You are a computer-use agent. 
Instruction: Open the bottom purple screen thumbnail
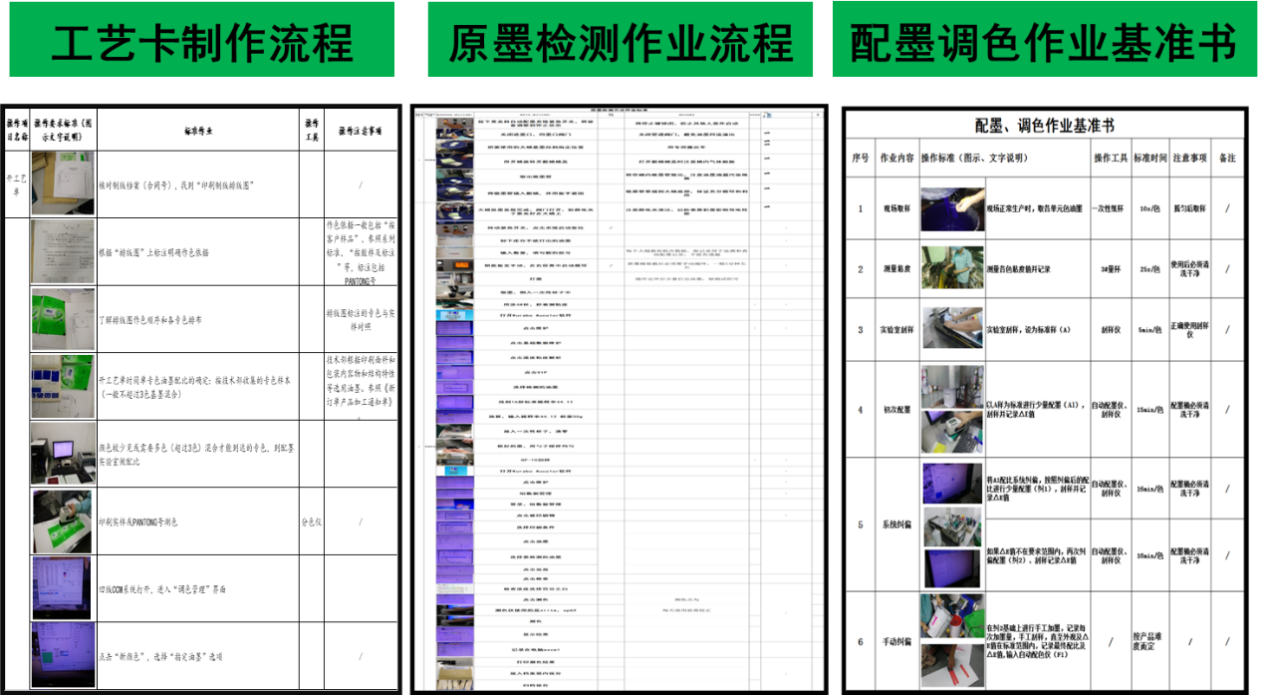63,654
